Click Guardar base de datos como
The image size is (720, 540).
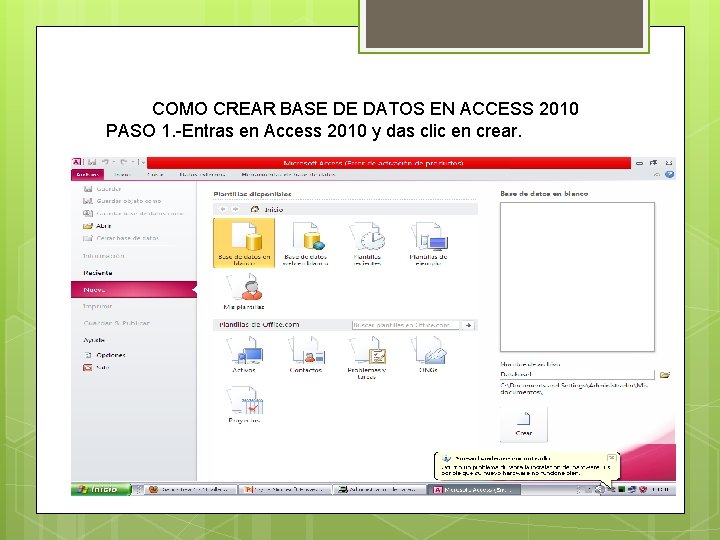[133, 214]
